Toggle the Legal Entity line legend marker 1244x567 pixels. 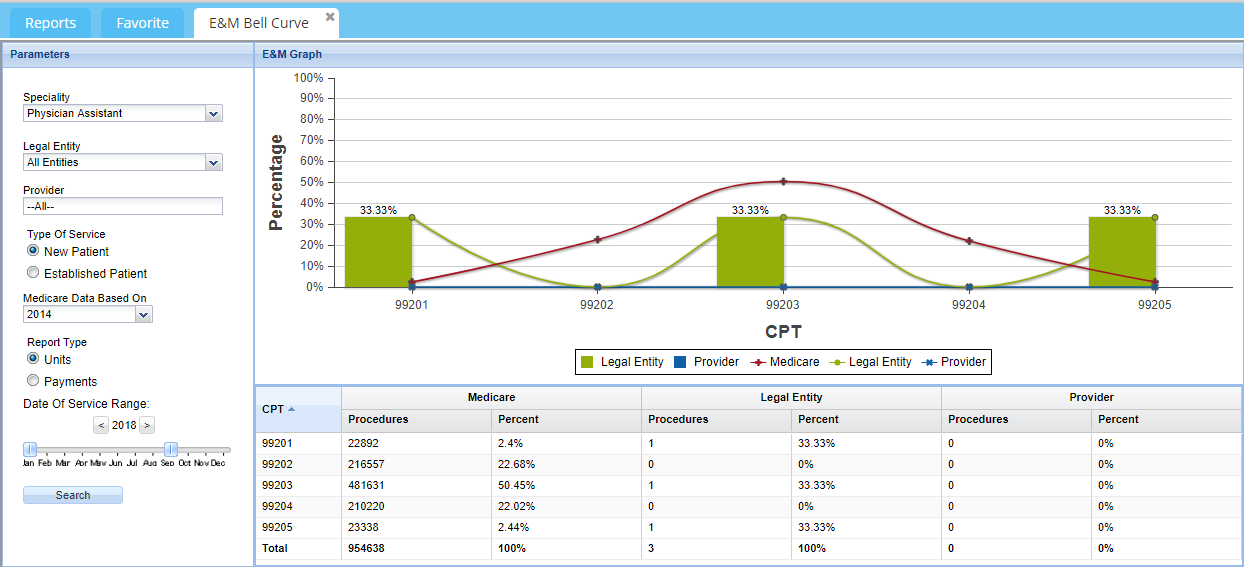(835, 362)
